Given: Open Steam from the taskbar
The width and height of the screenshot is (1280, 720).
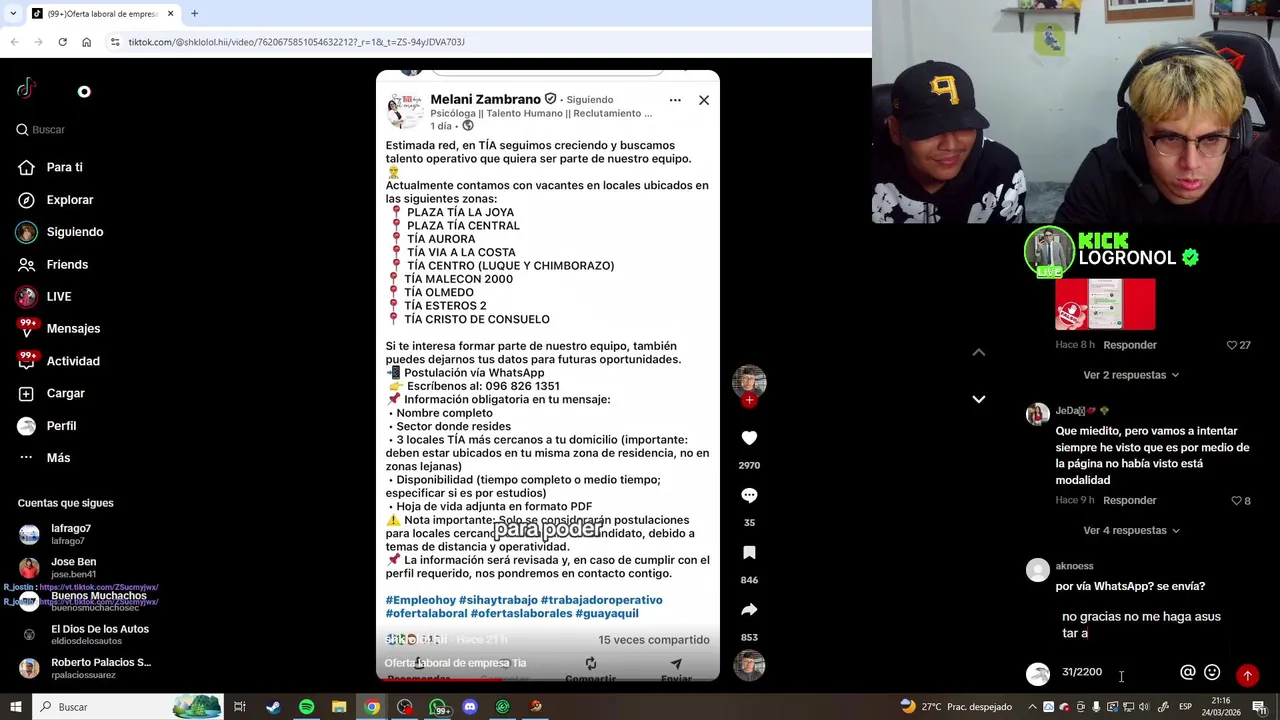Looking at the screenshot, I should tap(273, 707).
